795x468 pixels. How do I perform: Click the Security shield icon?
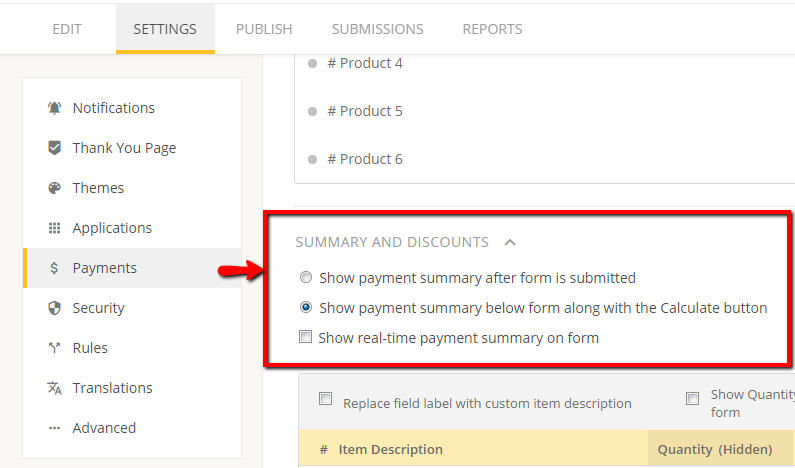tap(54, 308)
